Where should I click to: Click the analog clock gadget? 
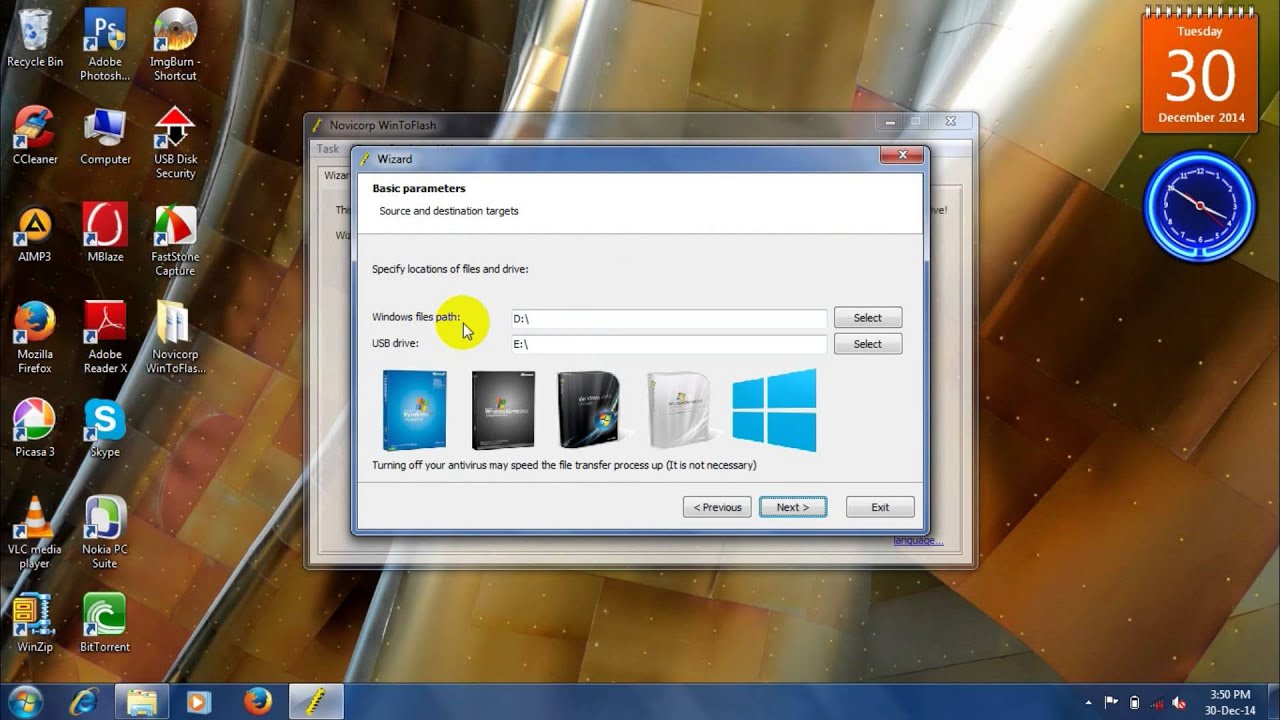click(1200, 205)
